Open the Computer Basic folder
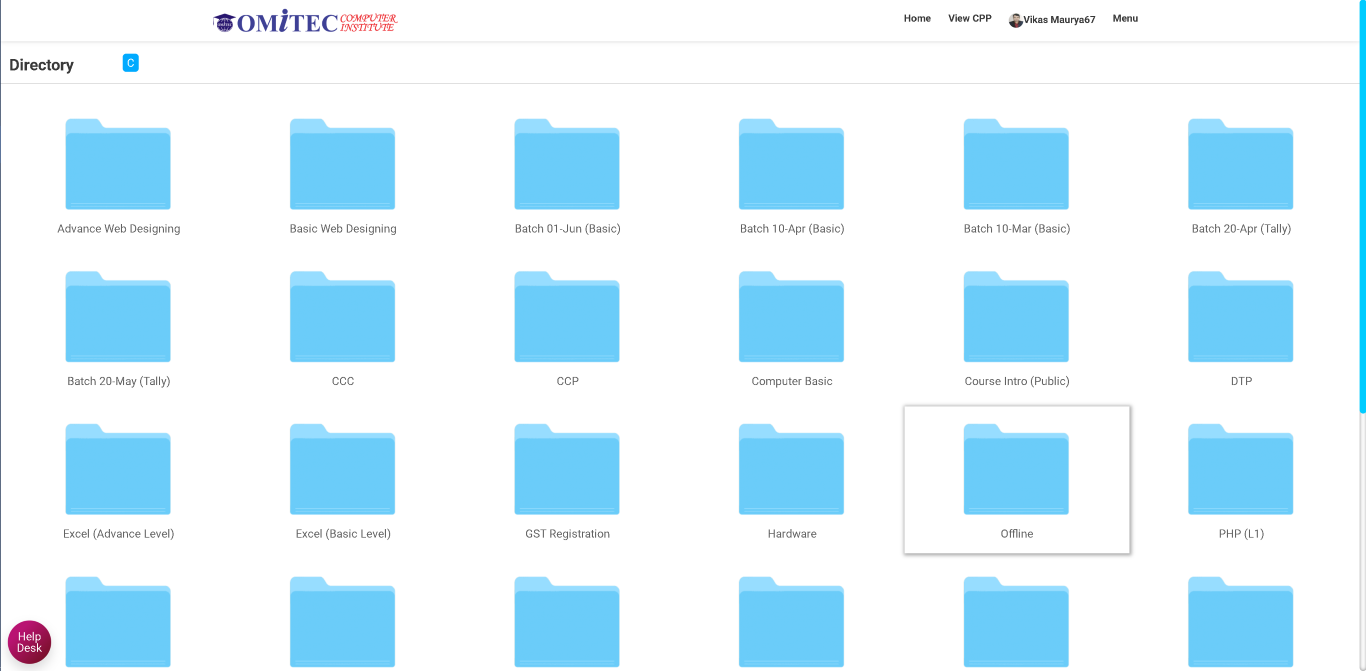The height and width of the screenshot is (671, 1366). (791, 317)
